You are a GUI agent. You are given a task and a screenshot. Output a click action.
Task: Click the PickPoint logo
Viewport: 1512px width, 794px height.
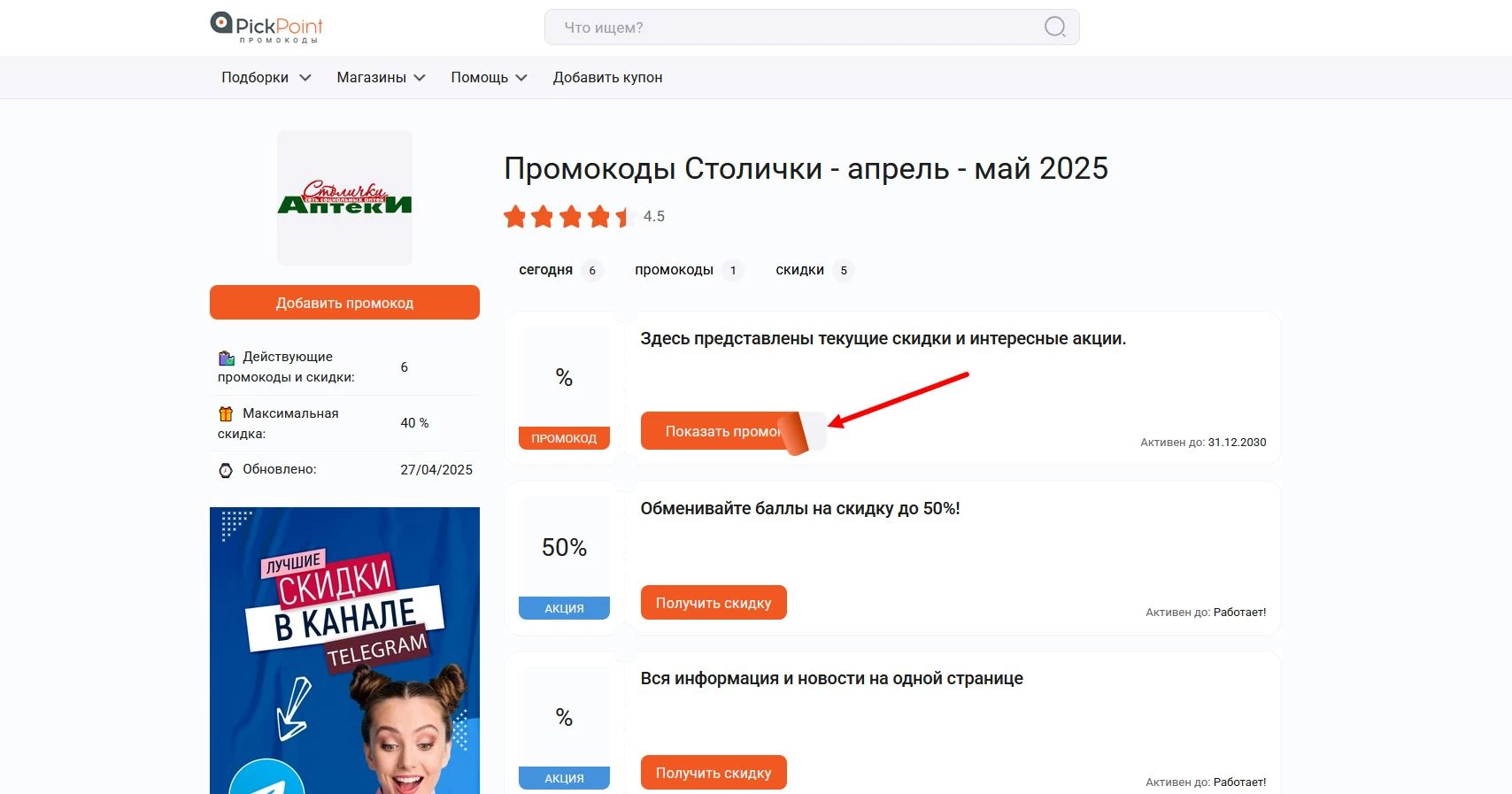(x=266, y=27)
